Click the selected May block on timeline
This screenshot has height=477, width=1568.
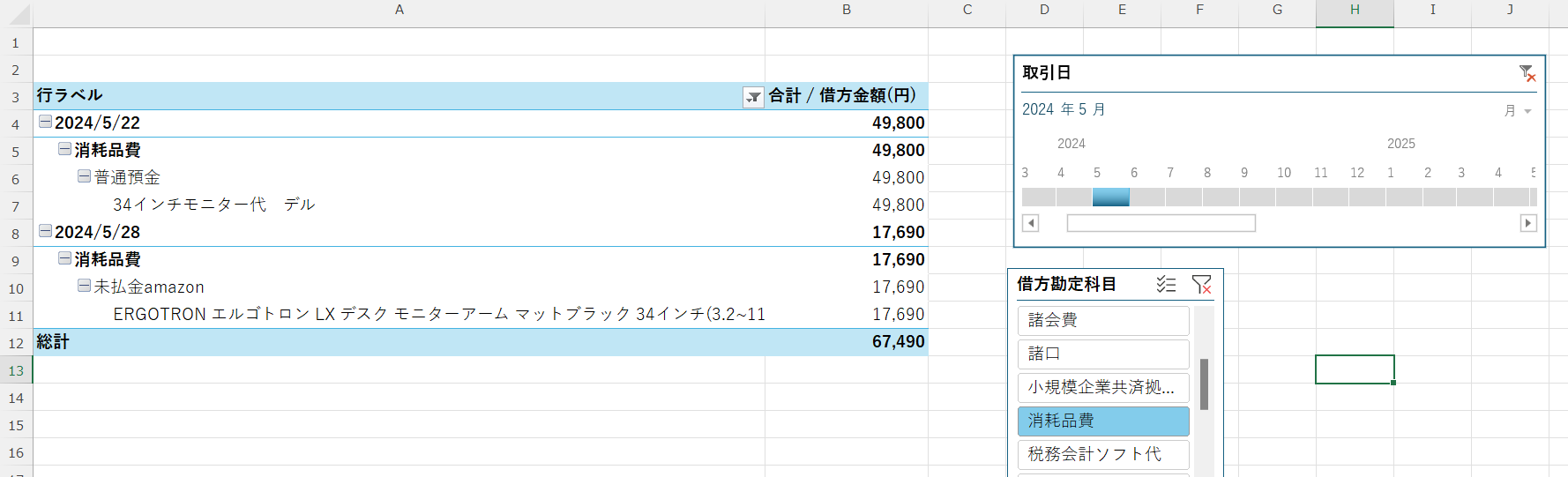(1110, 198)
